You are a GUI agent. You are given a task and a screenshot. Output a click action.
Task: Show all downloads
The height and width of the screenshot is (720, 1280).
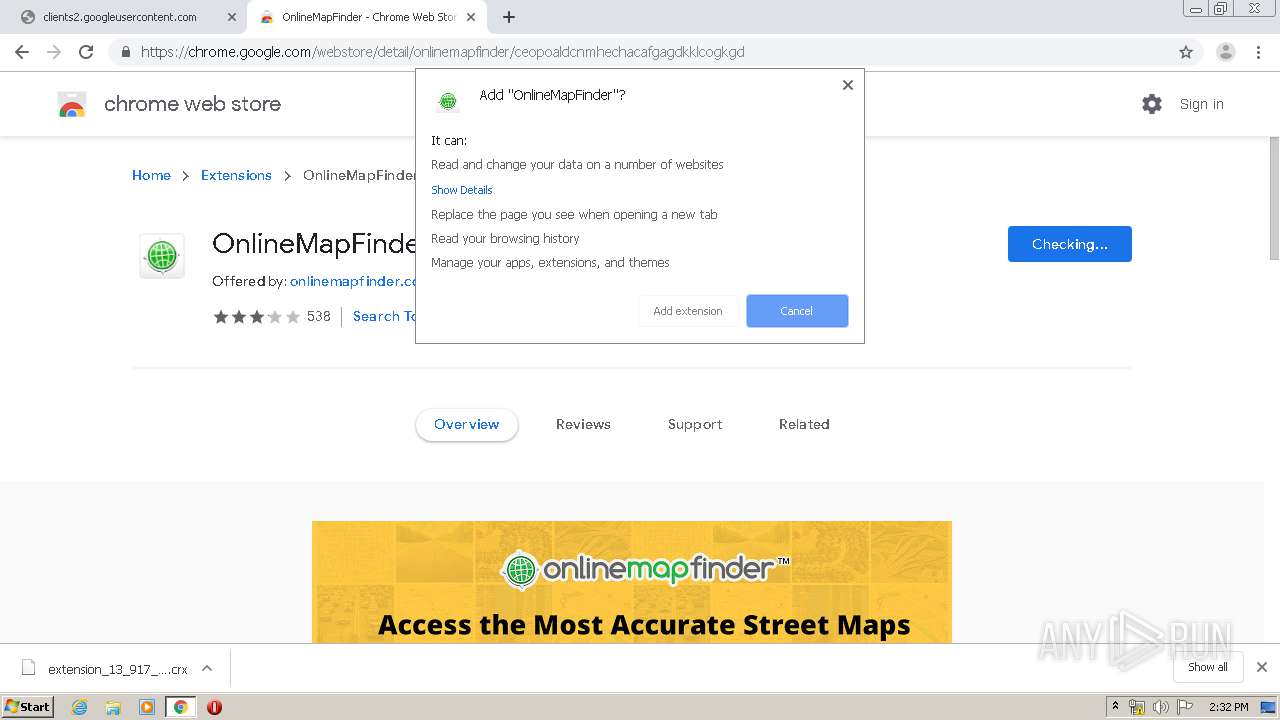[x=1207, y=667]
